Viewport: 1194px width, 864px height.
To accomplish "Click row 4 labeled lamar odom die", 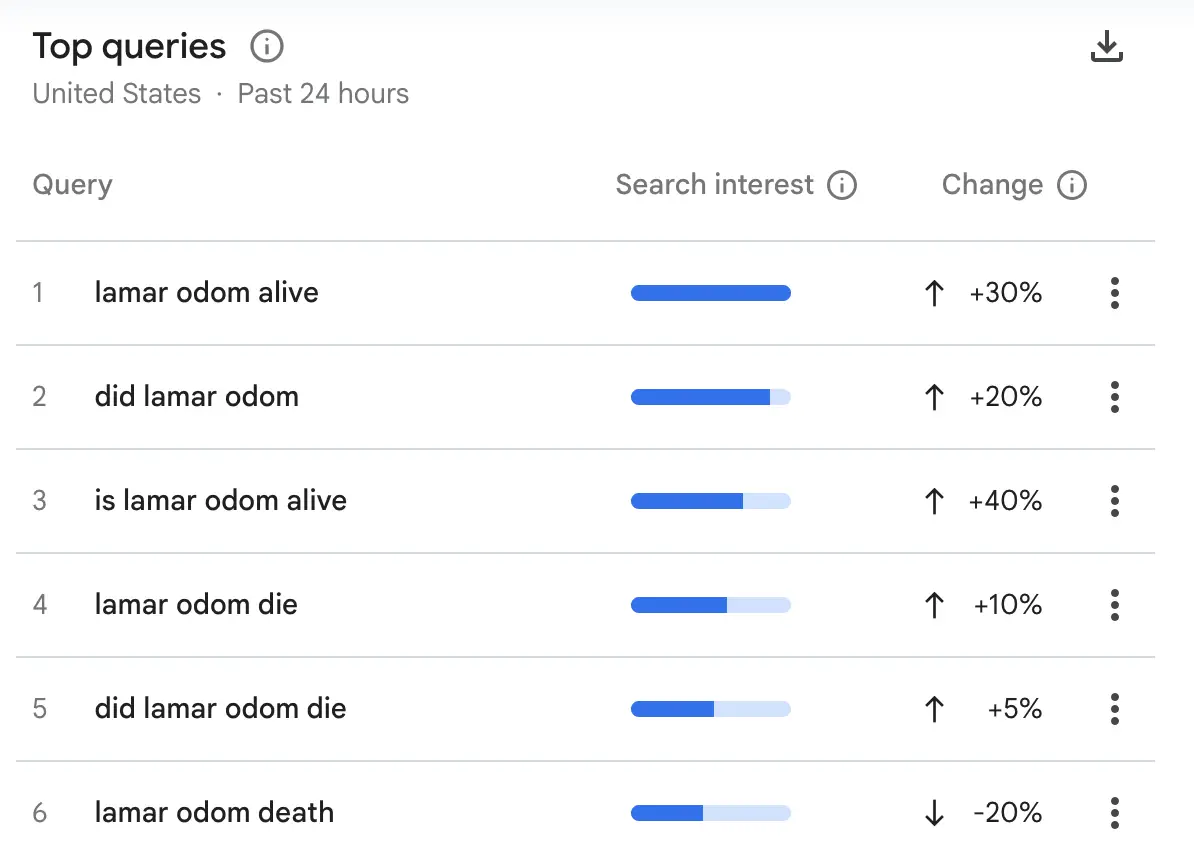I will click(x=196, y=605).
